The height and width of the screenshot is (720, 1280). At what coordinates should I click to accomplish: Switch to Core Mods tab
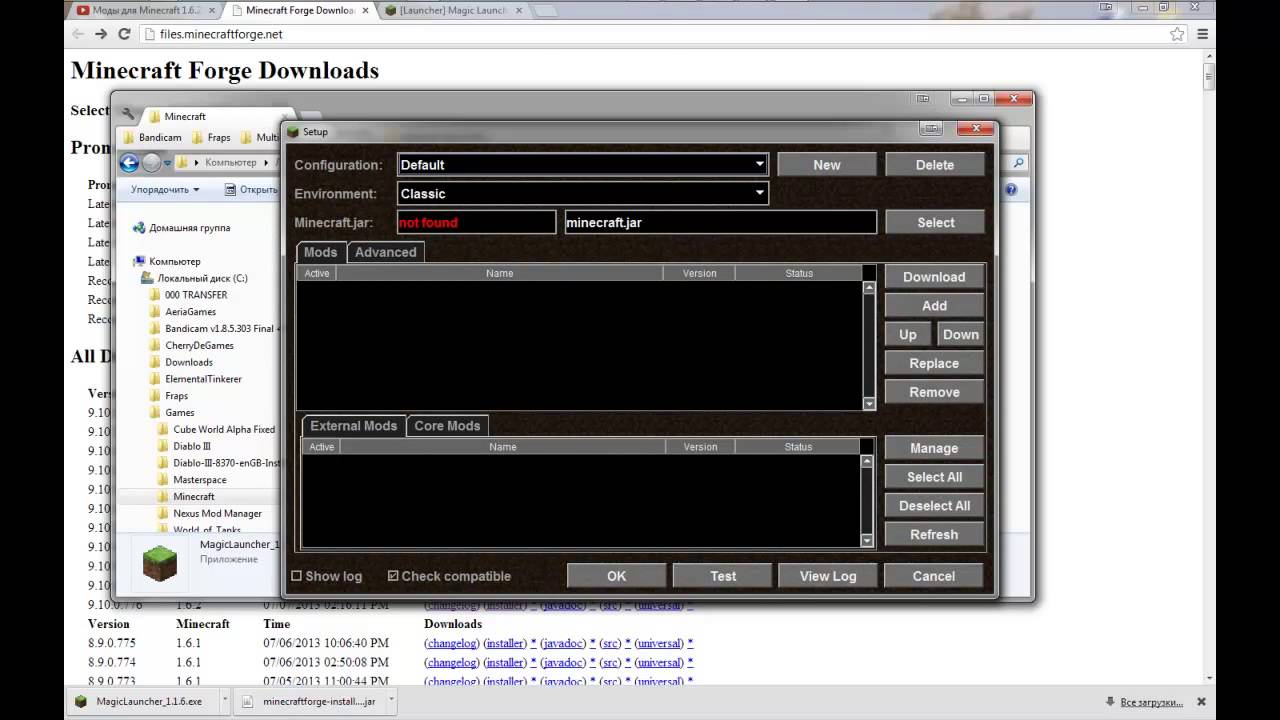tap(447, 426)
